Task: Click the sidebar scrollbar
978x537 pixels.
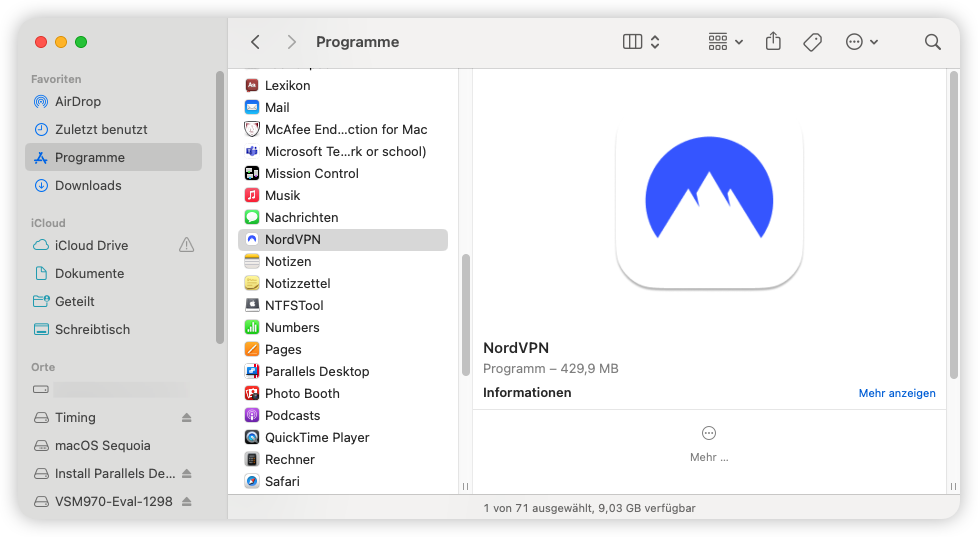Action: pos(220,207)
